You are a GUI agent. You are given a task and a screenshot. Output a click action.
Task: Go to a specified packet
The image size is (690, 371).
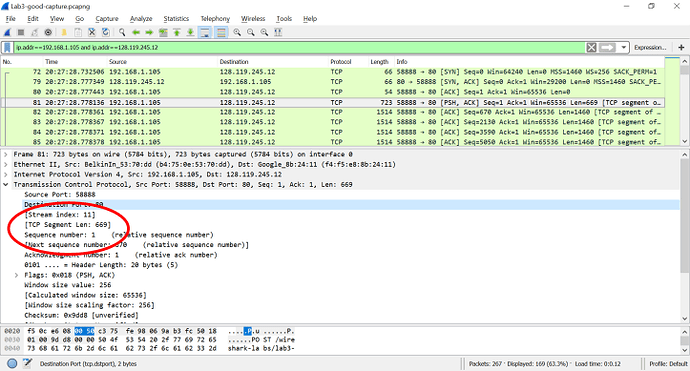pos(163,32)
